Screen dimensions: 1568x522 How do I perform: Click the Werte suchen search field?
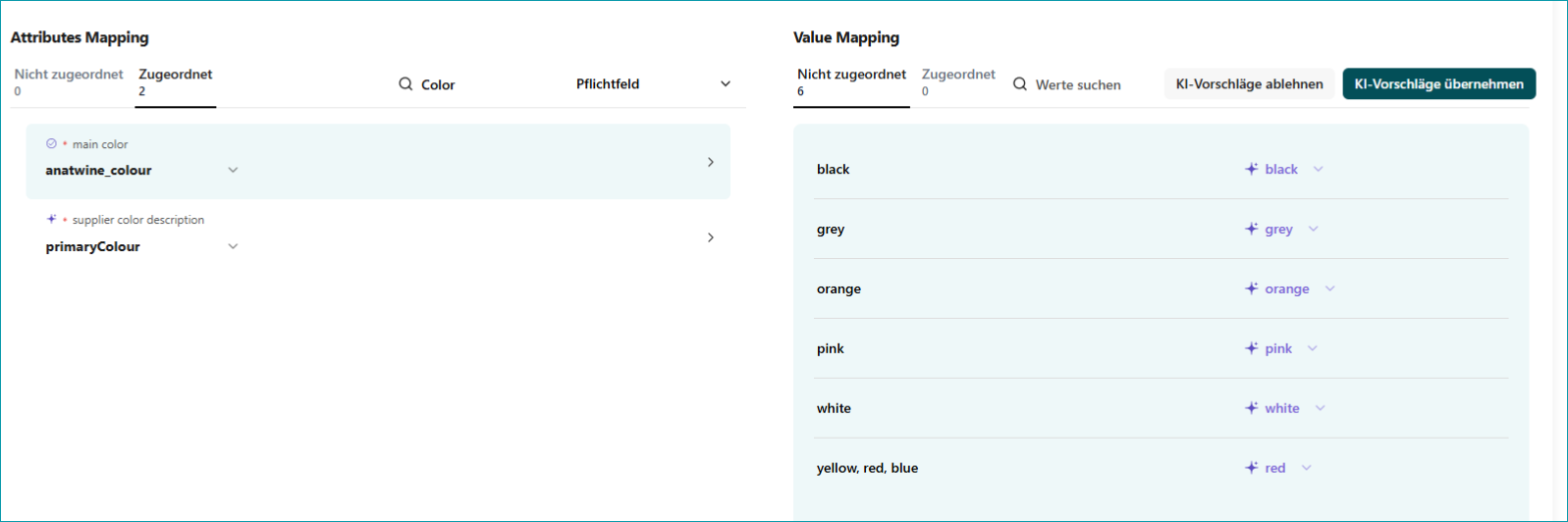[1078, 84]
